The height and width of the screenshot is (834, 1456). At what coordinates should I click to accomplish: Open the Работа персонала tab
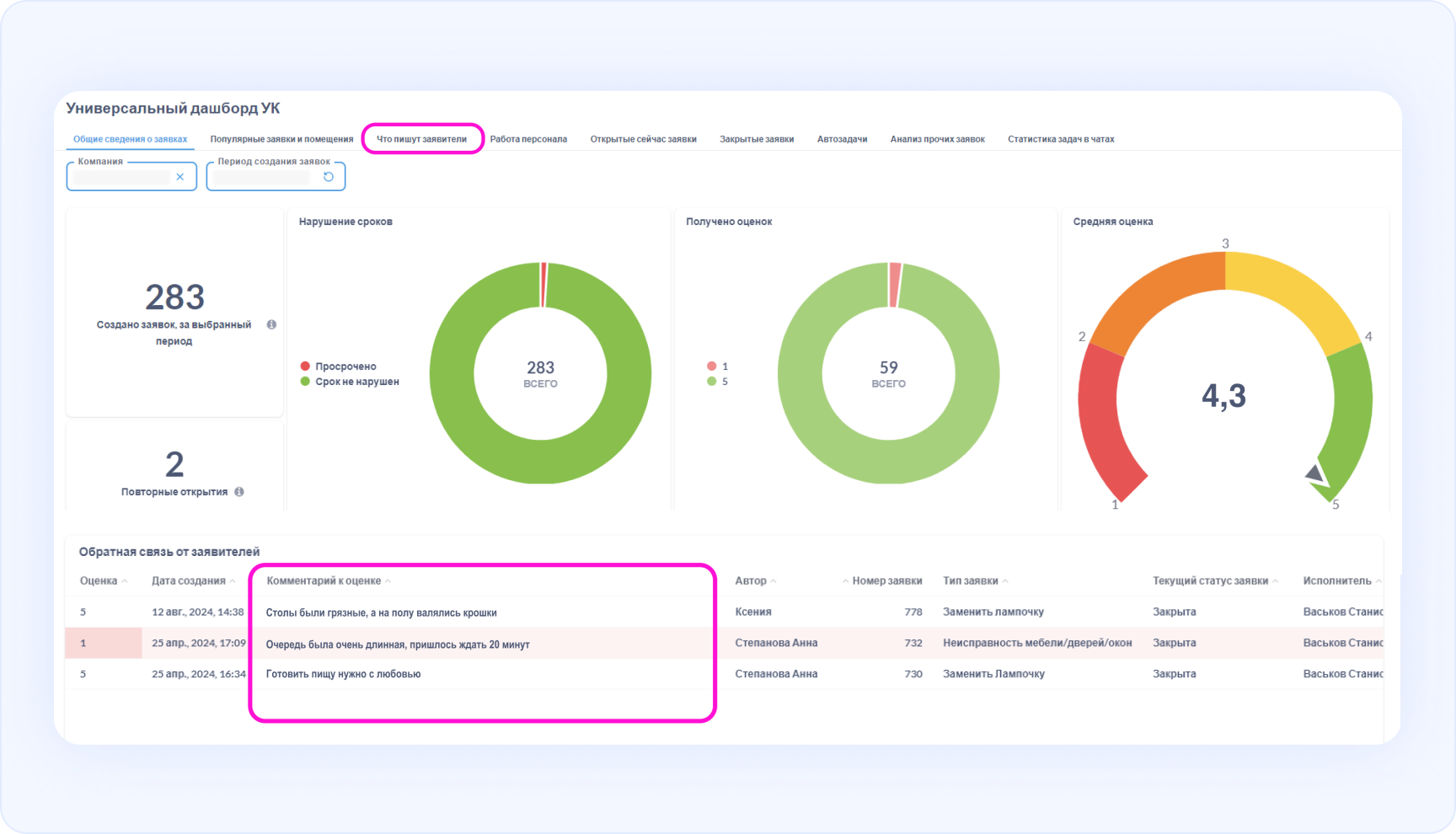pos(528,139)
